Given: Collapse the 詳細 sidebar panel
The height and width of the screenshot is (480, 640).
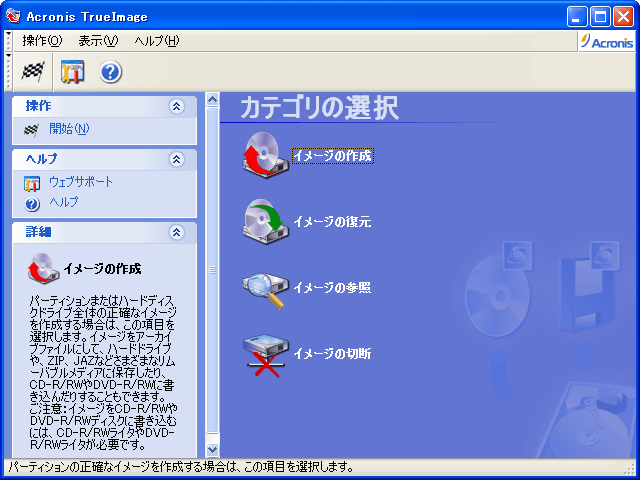Looking at the screenshot, I should (176, 232).
